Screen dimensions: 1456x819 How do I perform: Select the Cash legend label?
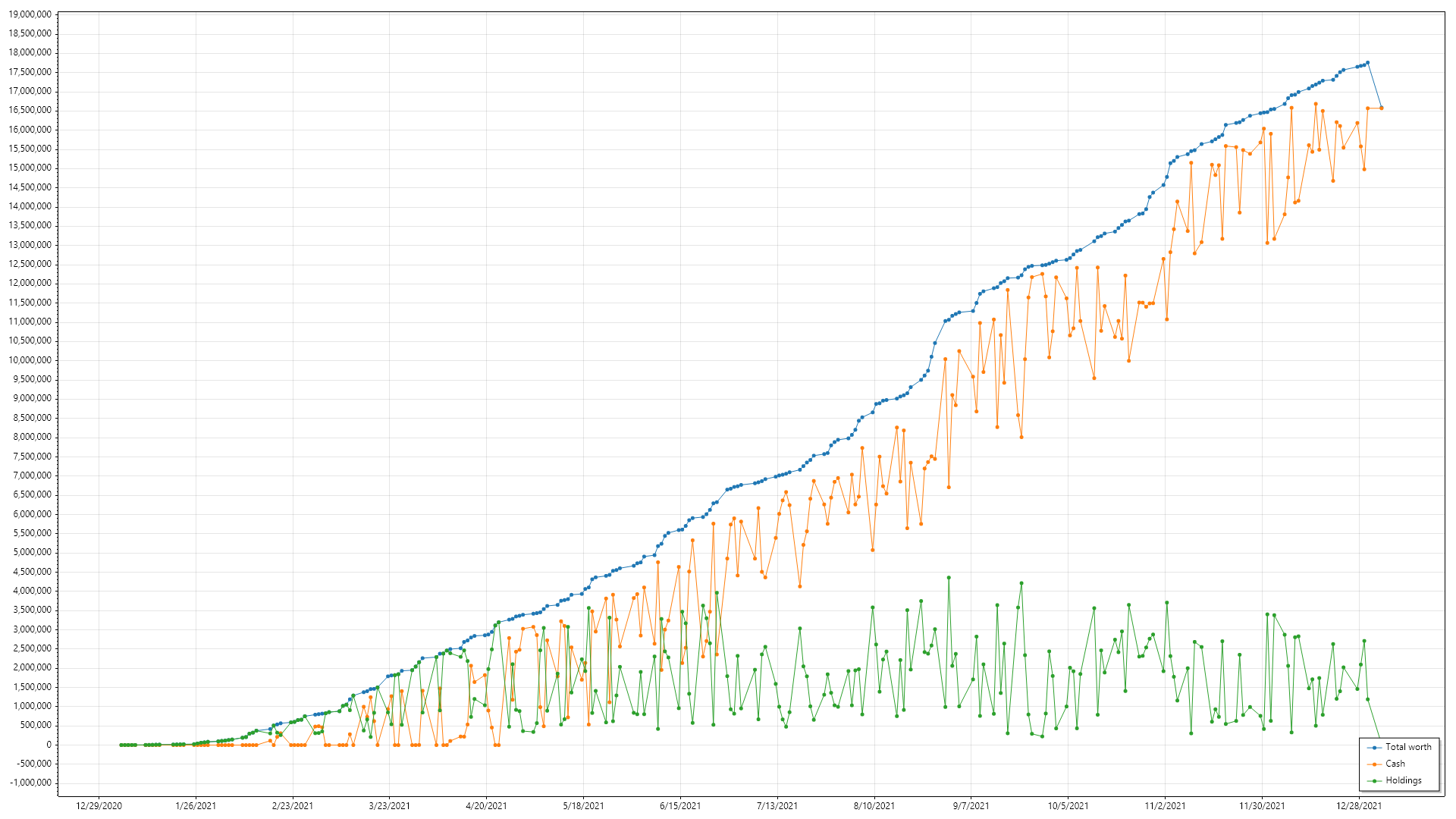point(1395,764)
